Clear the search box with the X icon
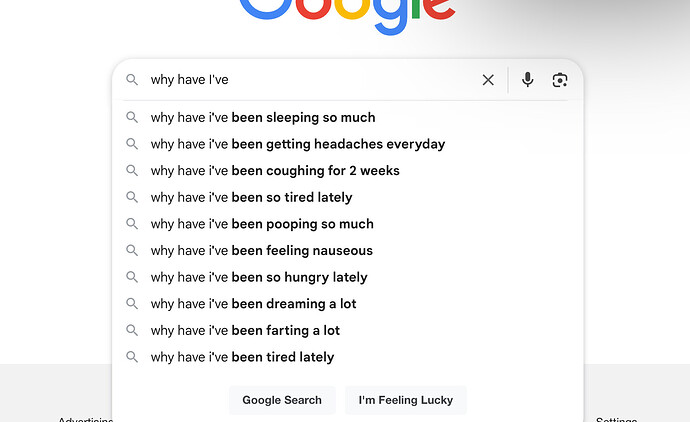 point(488,80)
